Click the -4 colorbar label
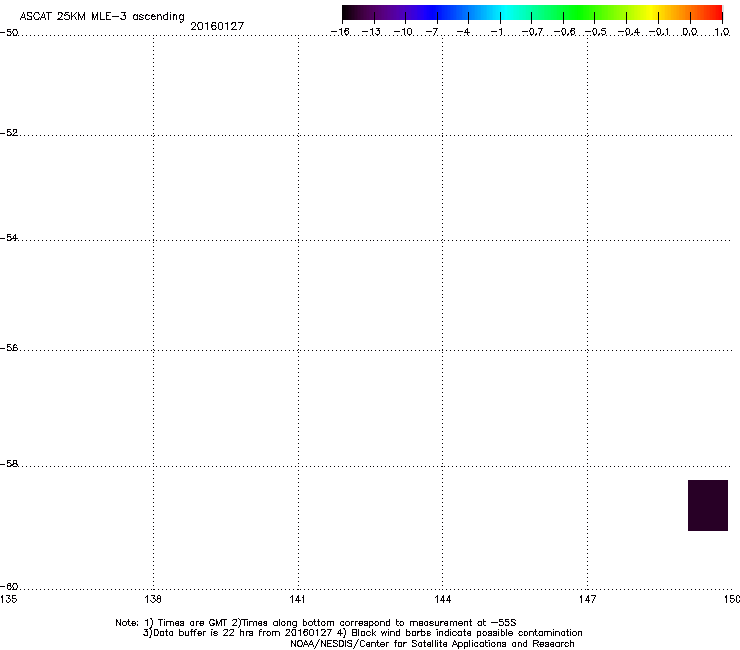Viewport: 740px width, 650px height. (x=463, y=32)
